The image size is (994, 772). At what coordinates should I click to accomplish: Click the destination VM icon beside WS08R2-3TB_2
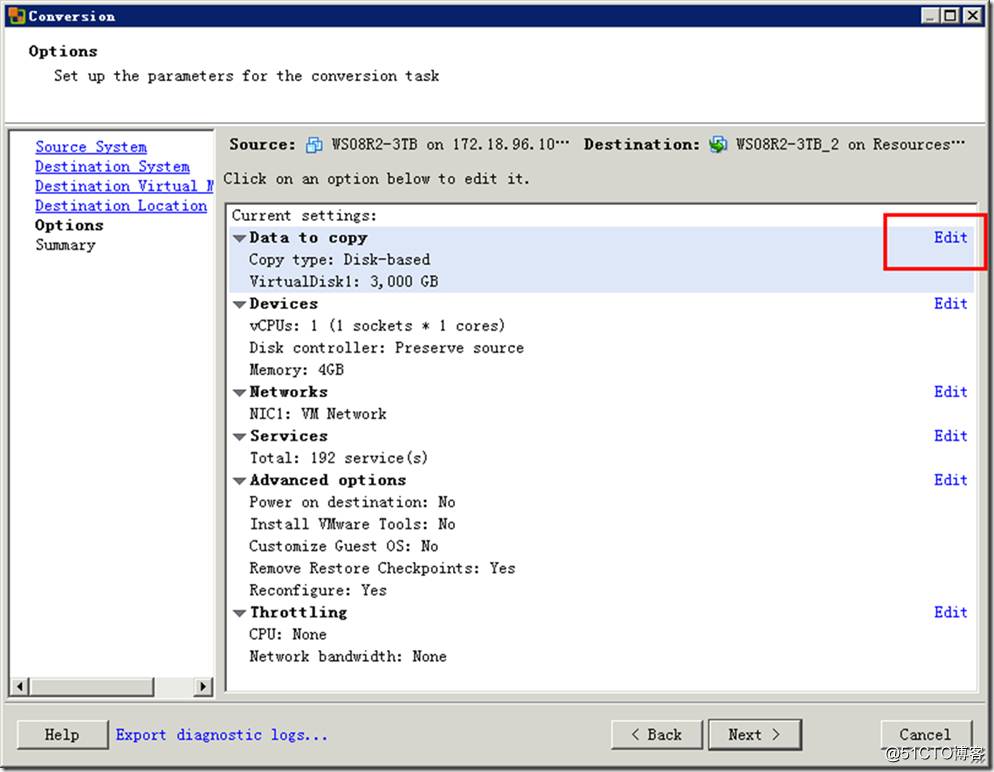(x=719, y=145)
